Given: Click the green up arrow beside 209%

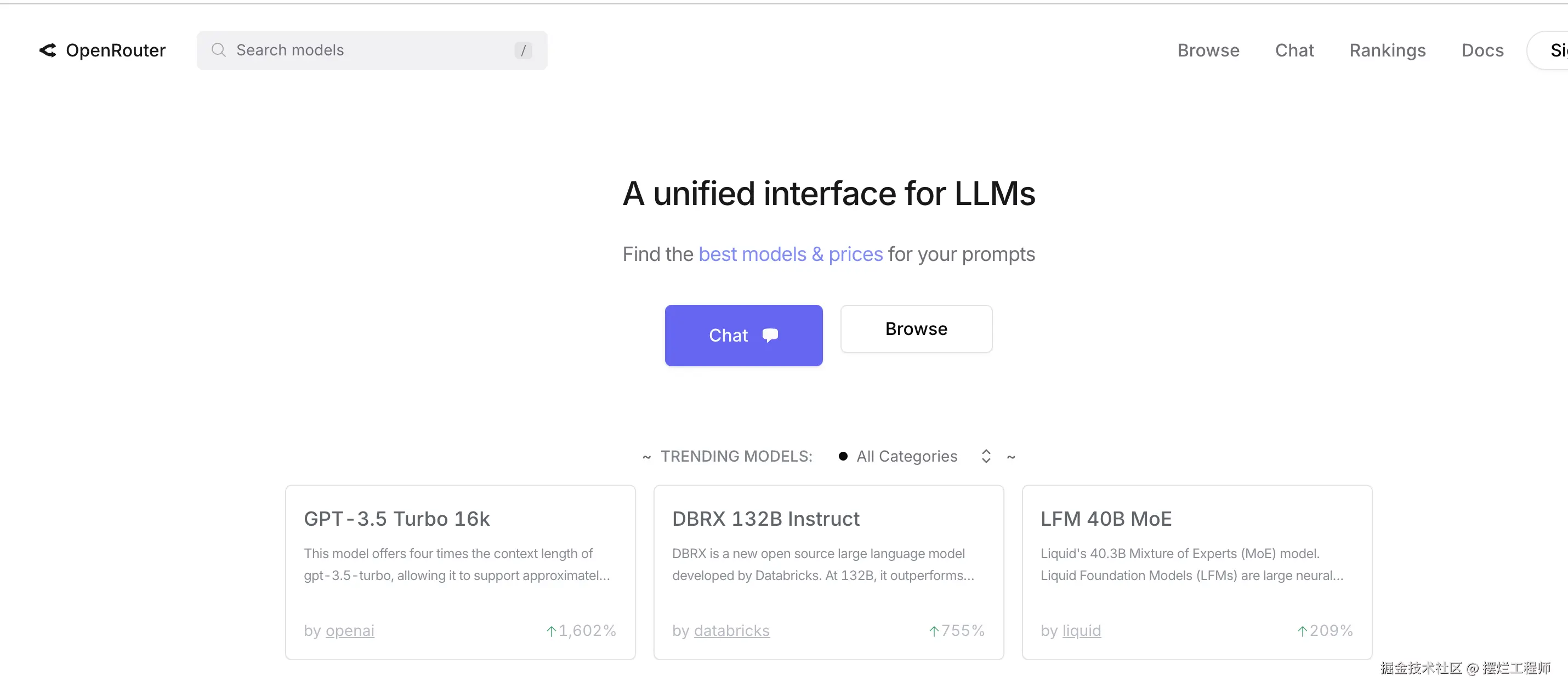Looking at the screenshot, I should (x=1302, y=631).
